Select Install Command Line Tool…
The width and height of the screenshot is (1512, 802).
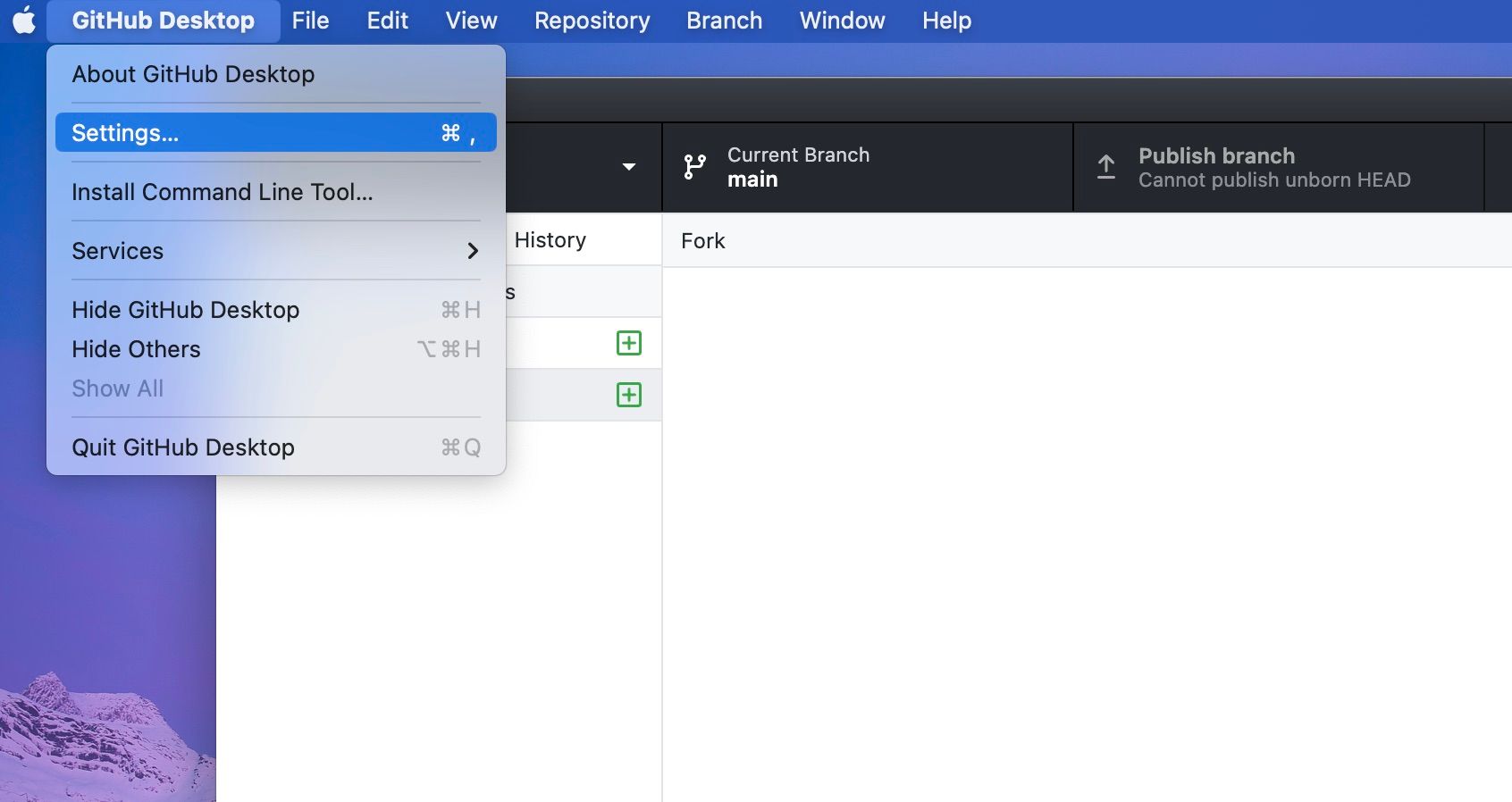coord(276,192)
